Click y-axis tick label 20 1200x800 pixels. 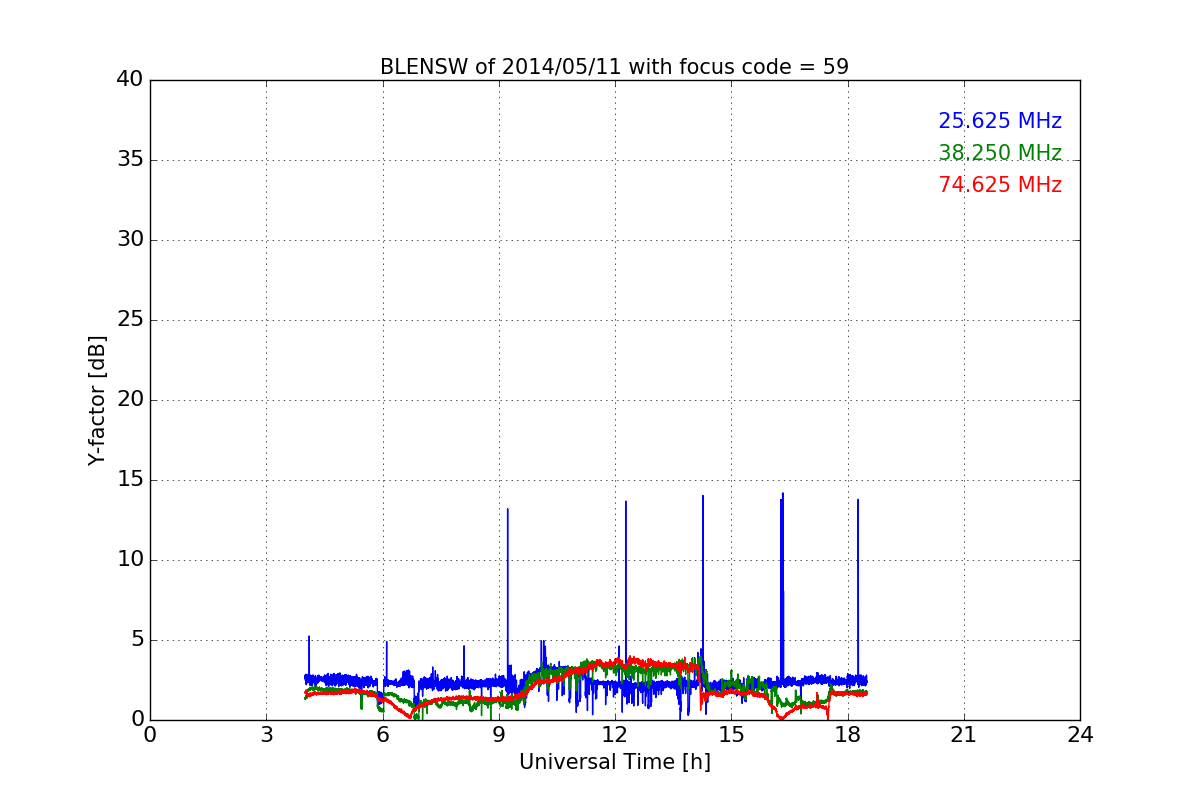point(130,400)
